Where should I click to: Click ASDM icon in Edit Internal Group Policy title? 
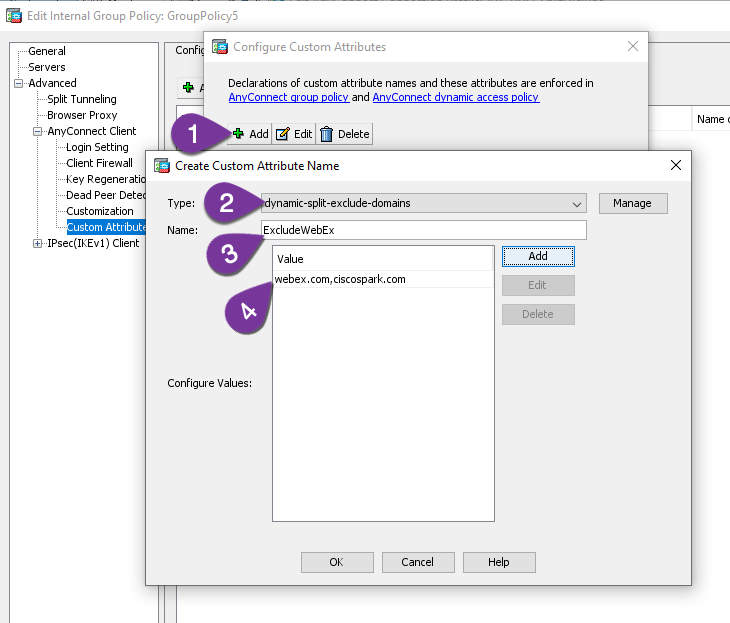14,16
